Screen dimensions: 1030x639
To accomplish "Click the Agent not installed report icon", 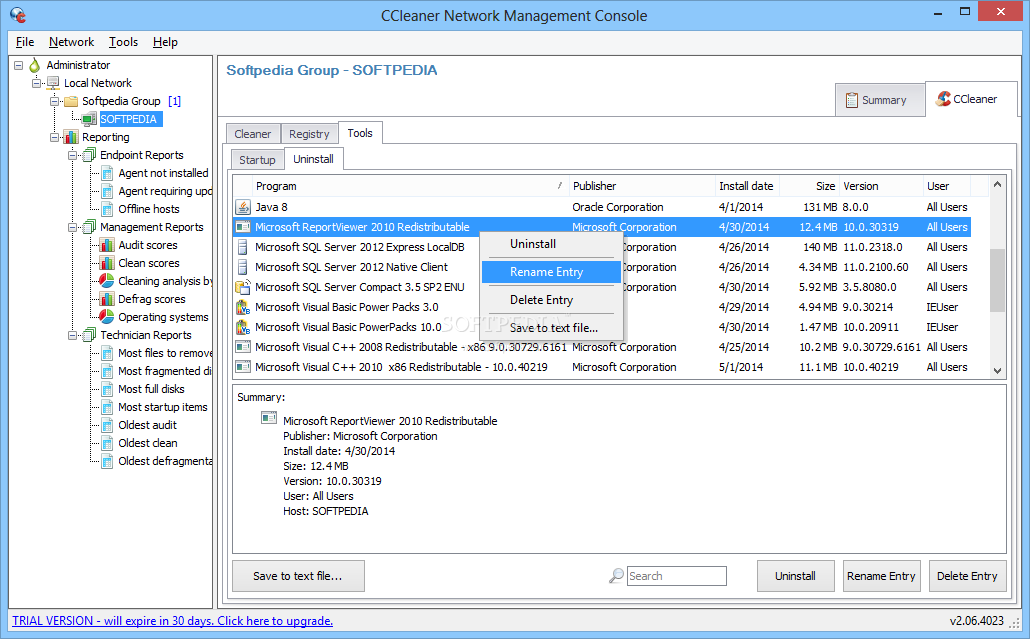I will (x=107, y=173).
